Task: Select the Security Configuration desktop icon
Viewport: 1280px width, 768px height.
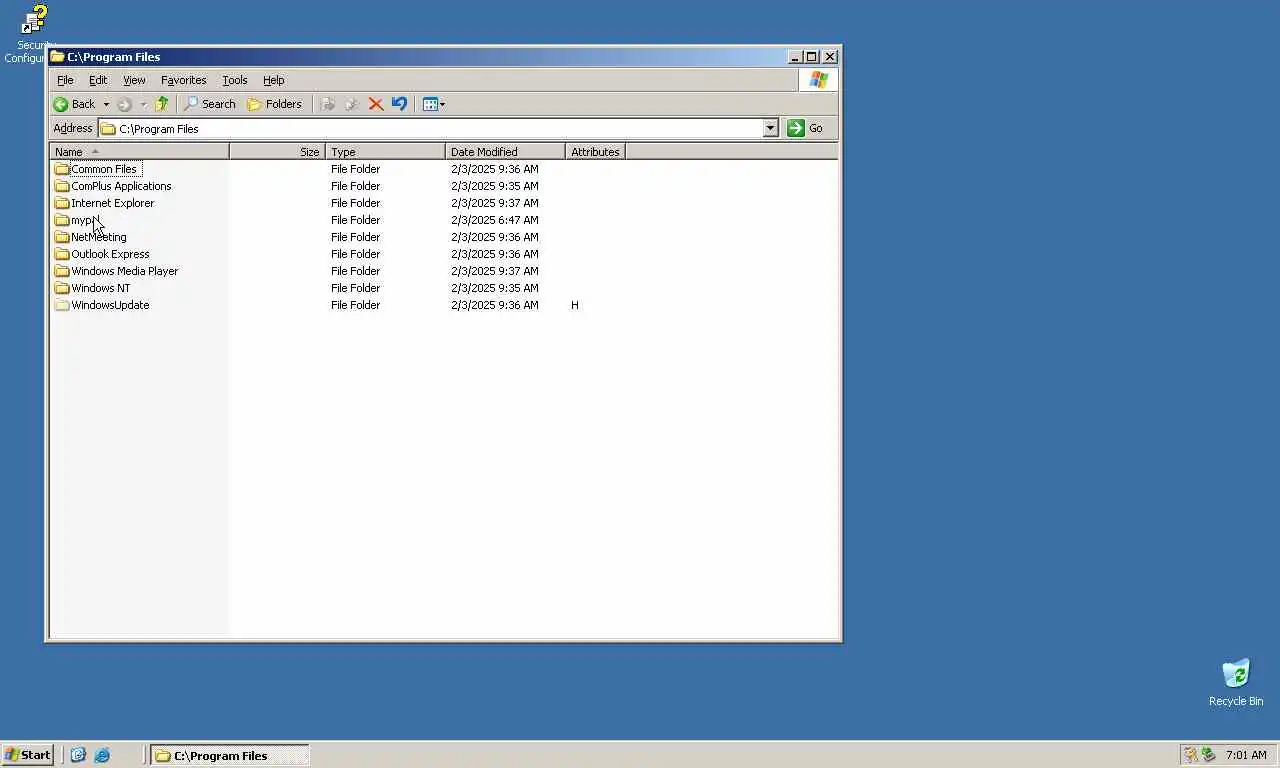Action: pyautogui.click(x=33, y=20)
